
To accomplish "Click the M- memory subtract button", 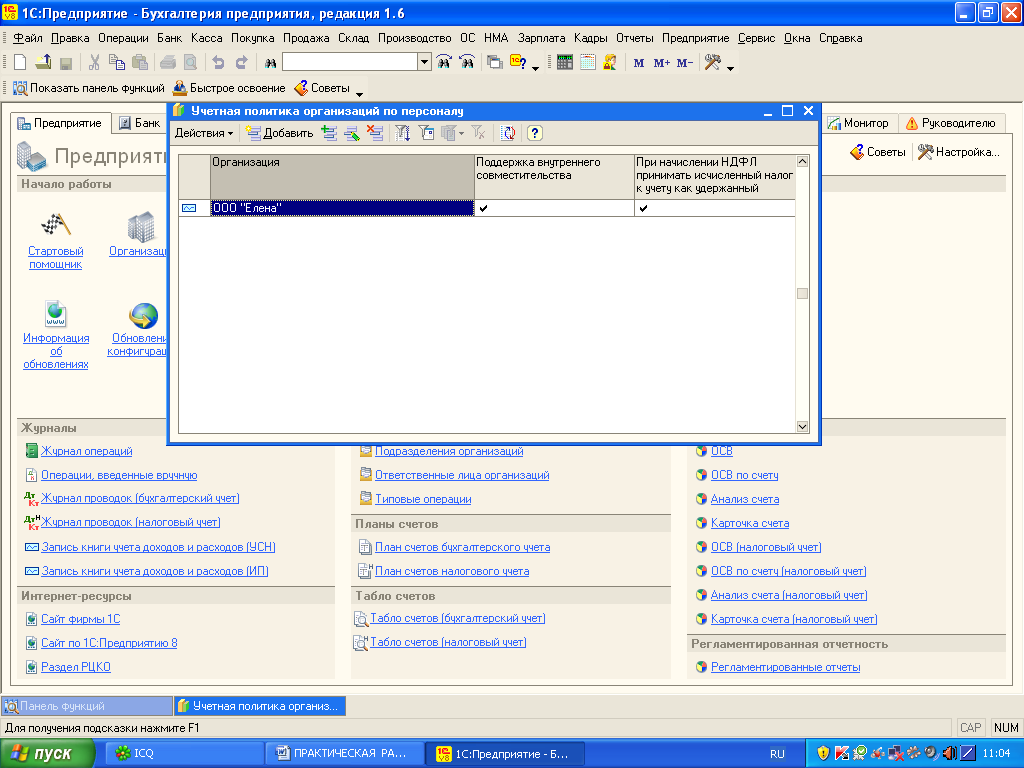I will (684, 63).
